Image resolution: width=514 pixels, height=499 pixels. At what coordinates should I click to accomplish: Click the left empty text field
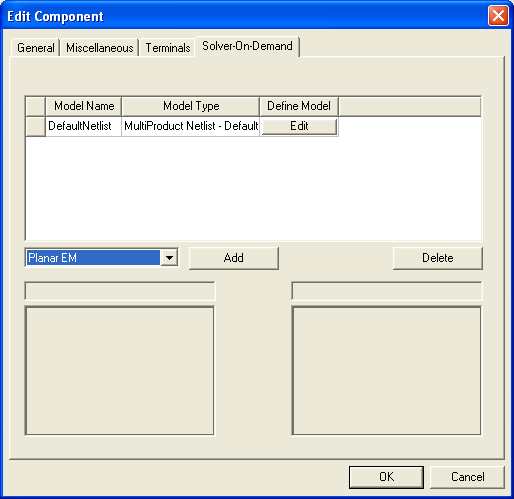[120, 291]
